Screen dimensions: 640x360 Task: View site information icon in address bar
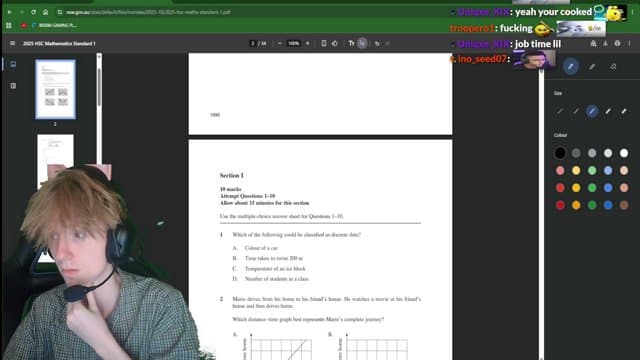60,12
